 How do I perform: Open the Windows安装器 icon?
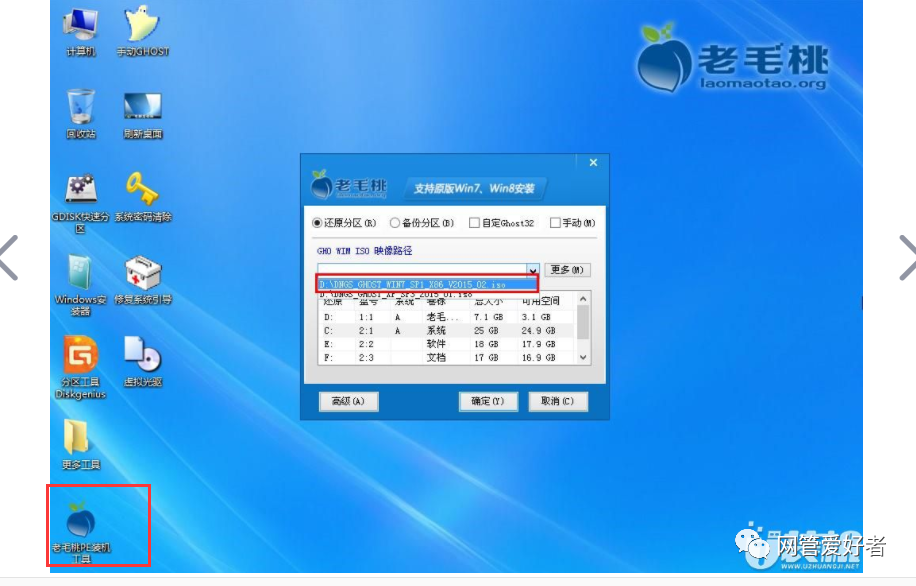[81, 285]
